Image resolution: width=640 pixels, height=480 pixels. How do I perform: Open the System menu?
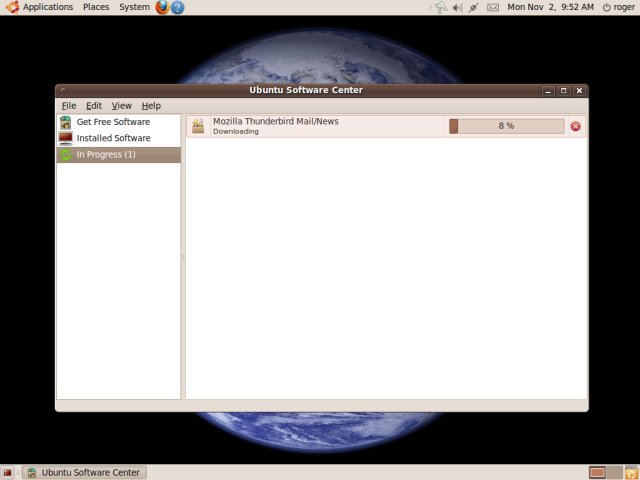click(134, 7)
